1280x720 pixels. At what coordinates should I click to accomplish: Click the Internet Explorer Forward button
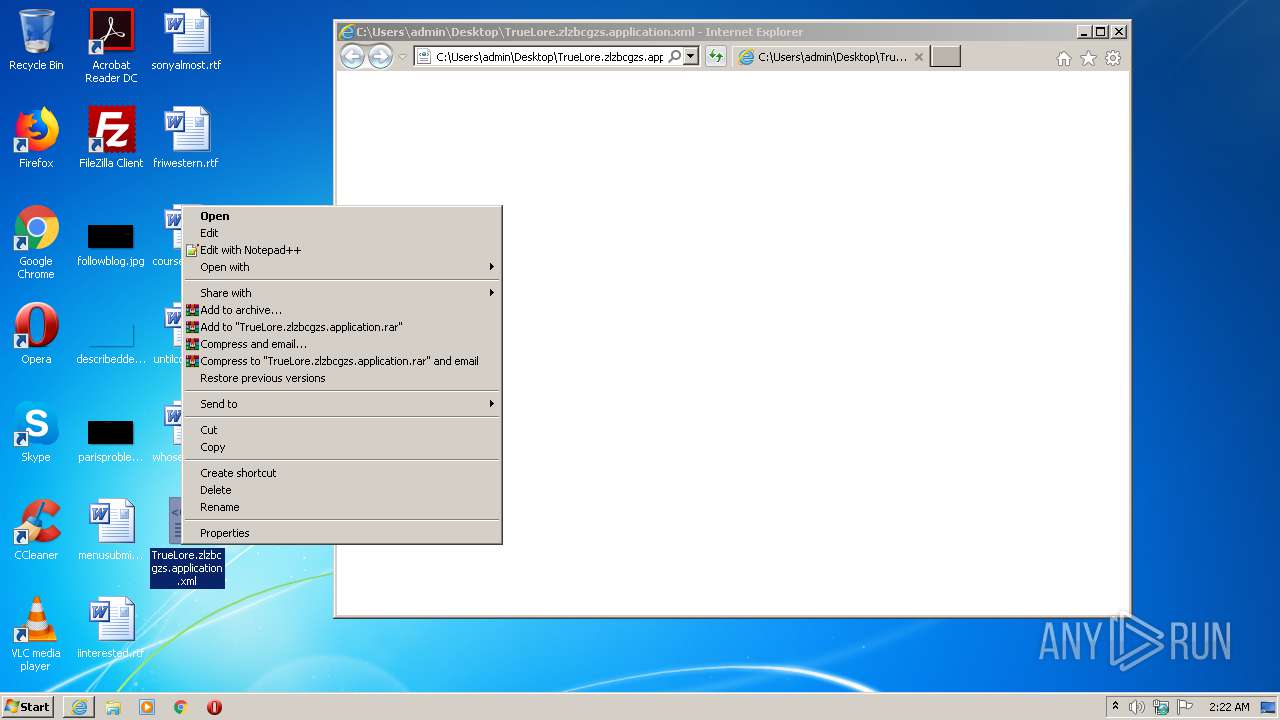point(380,57)
